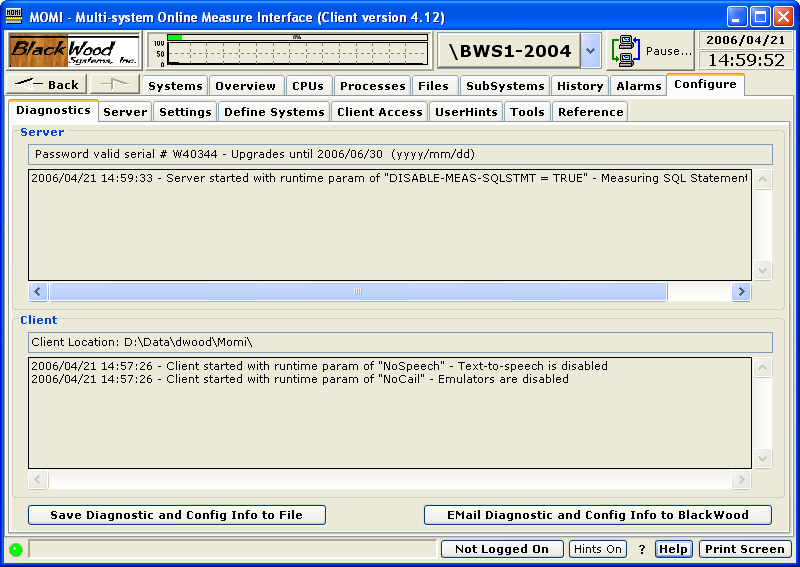
Task: Click the empty status message field
Action: point(233,549)
